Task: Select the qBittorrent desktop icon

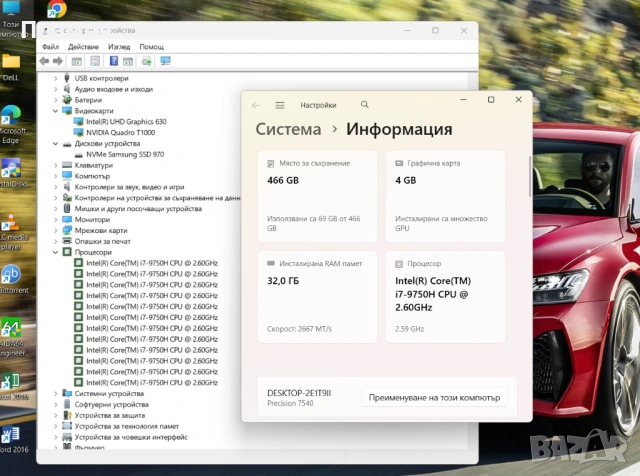Action: click(12, 280)
